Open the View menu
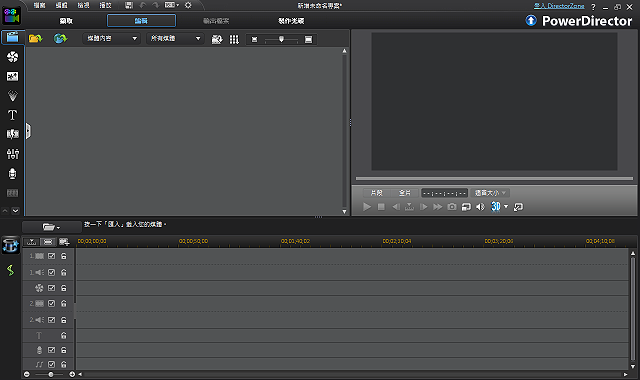This screenshot has height=380, width=640. tap(84, 5)
